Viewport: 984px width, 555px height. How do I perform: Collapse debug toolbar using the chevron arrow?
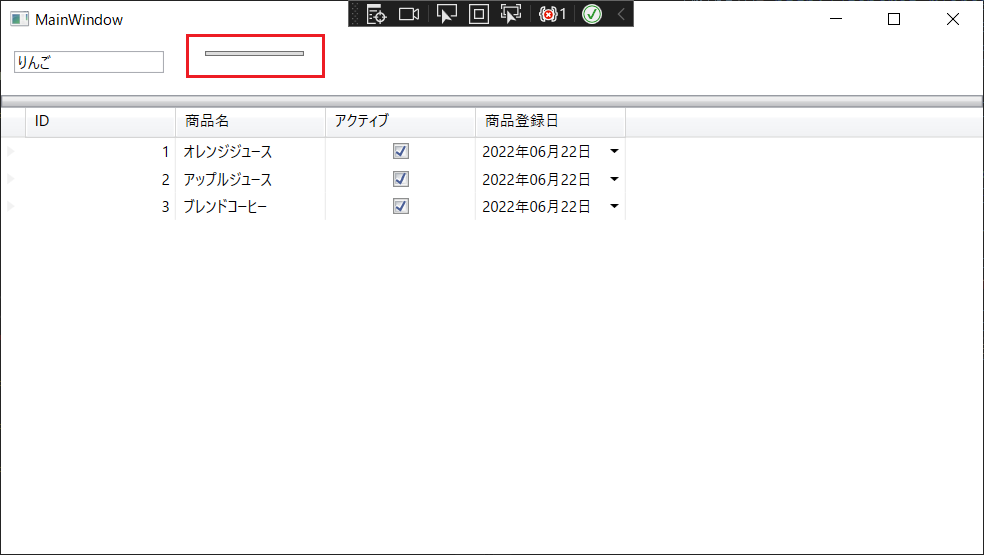[621, 14]
